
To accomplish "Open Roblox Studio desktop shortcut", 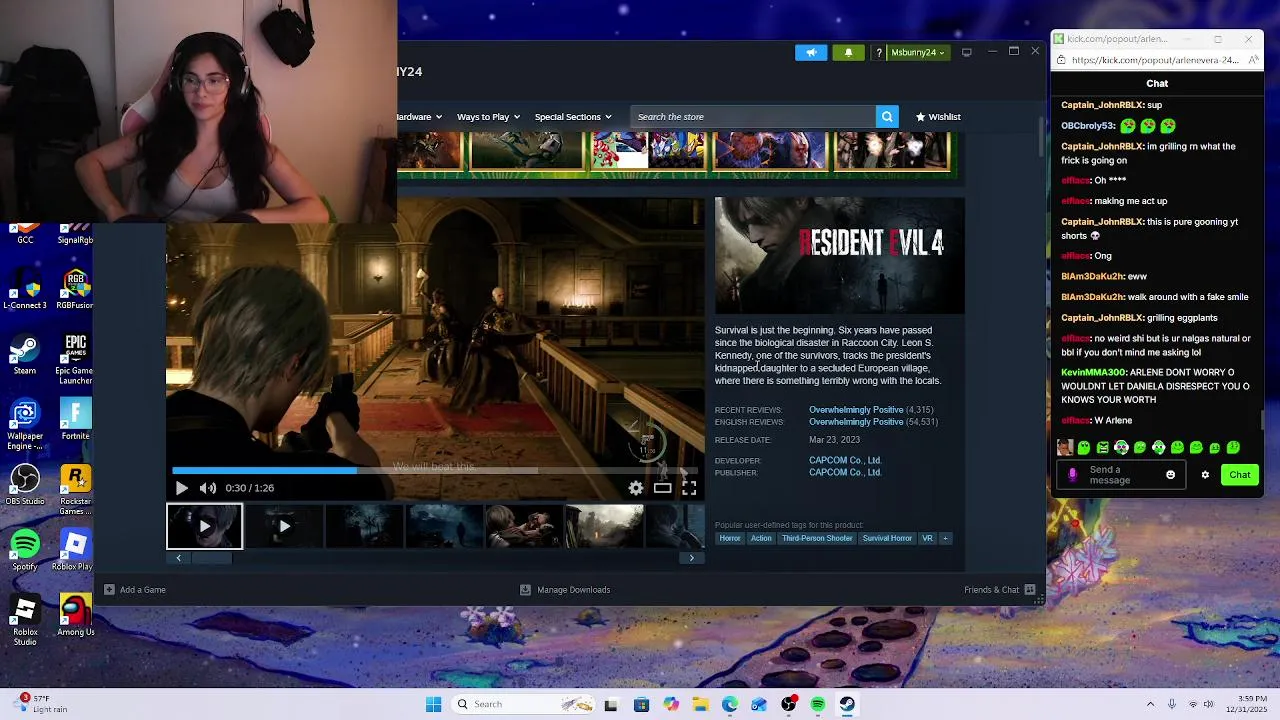I will coord(25,621).
